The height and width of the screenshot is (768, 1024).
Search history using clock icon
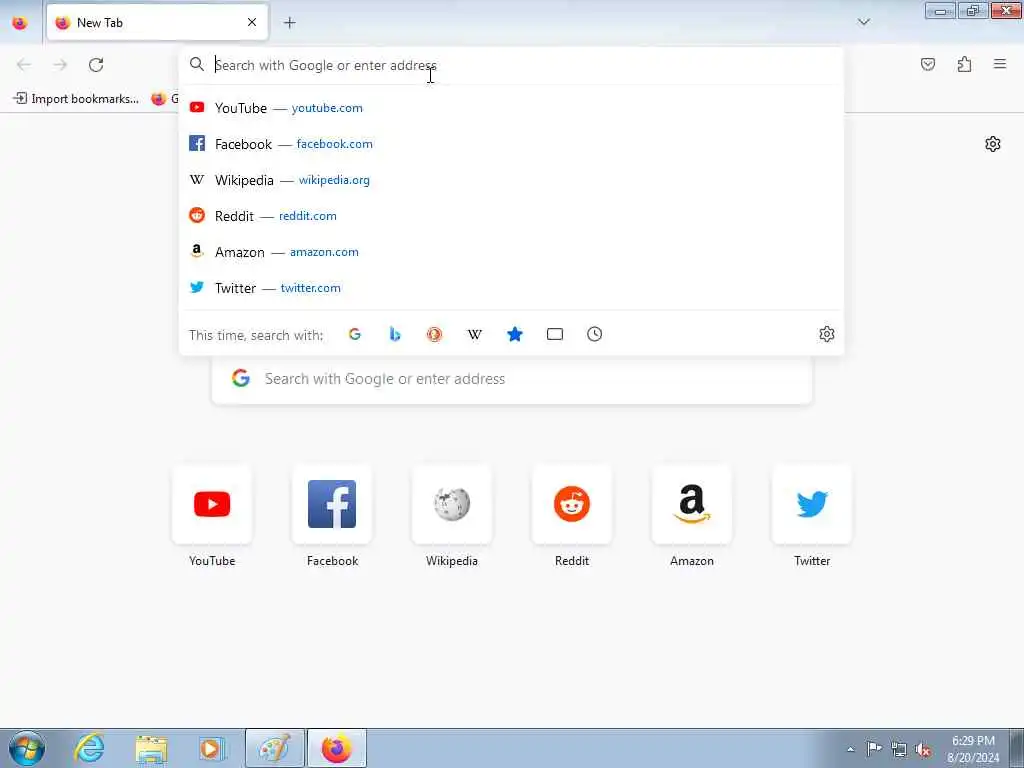pos(594,334)
